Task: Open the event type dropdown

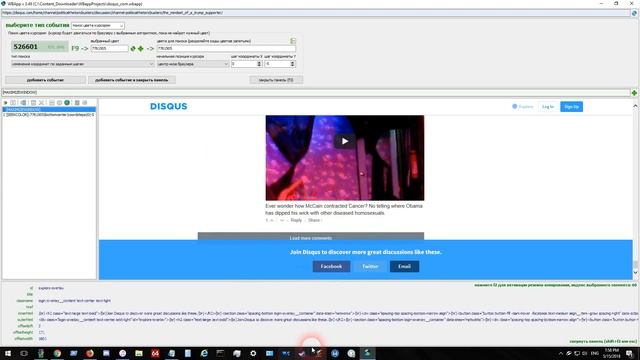Action: click(x=98, y=25)
